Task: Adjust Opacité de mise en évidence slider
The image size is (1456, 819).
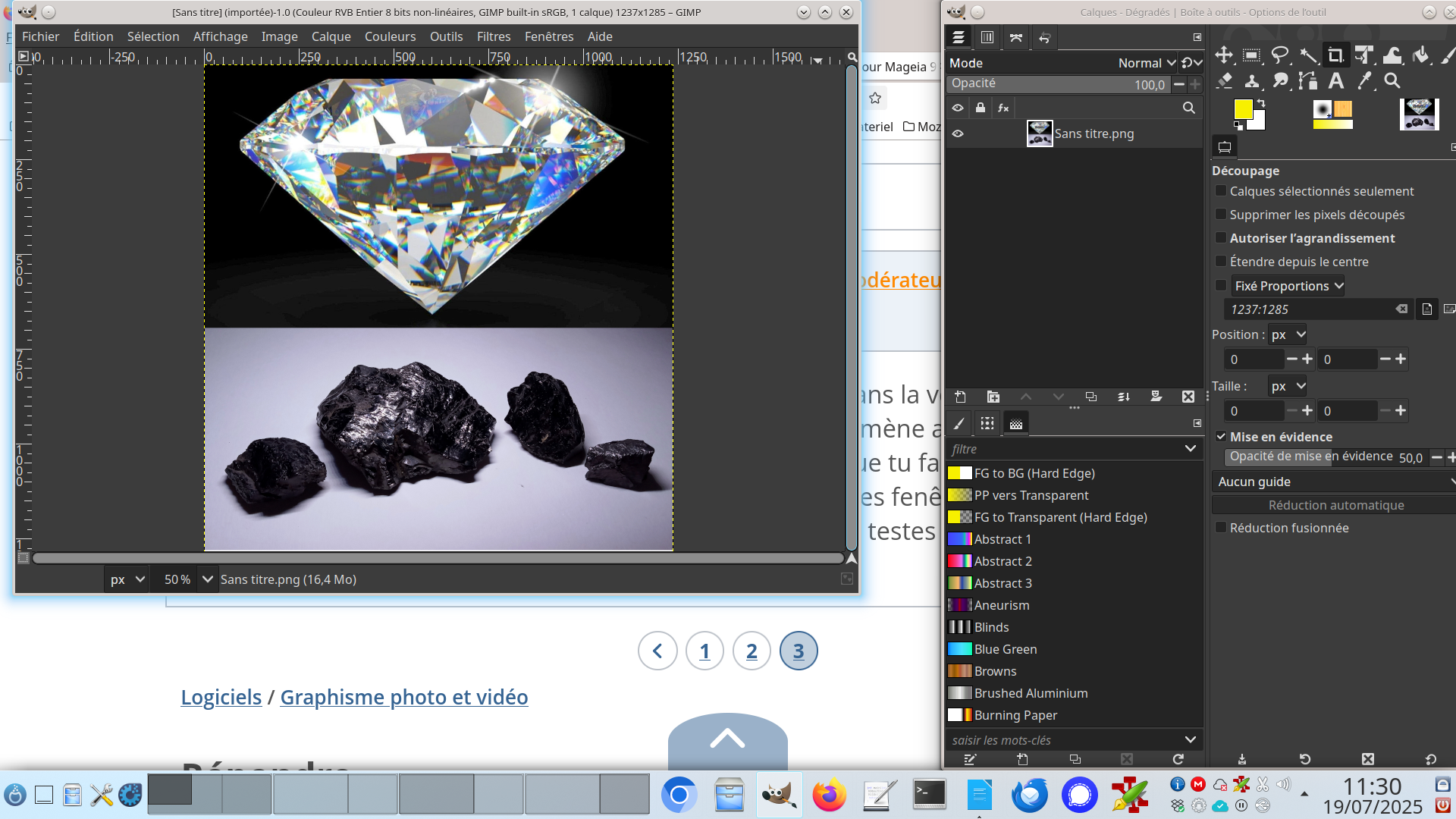Action: pos(1325,457)
